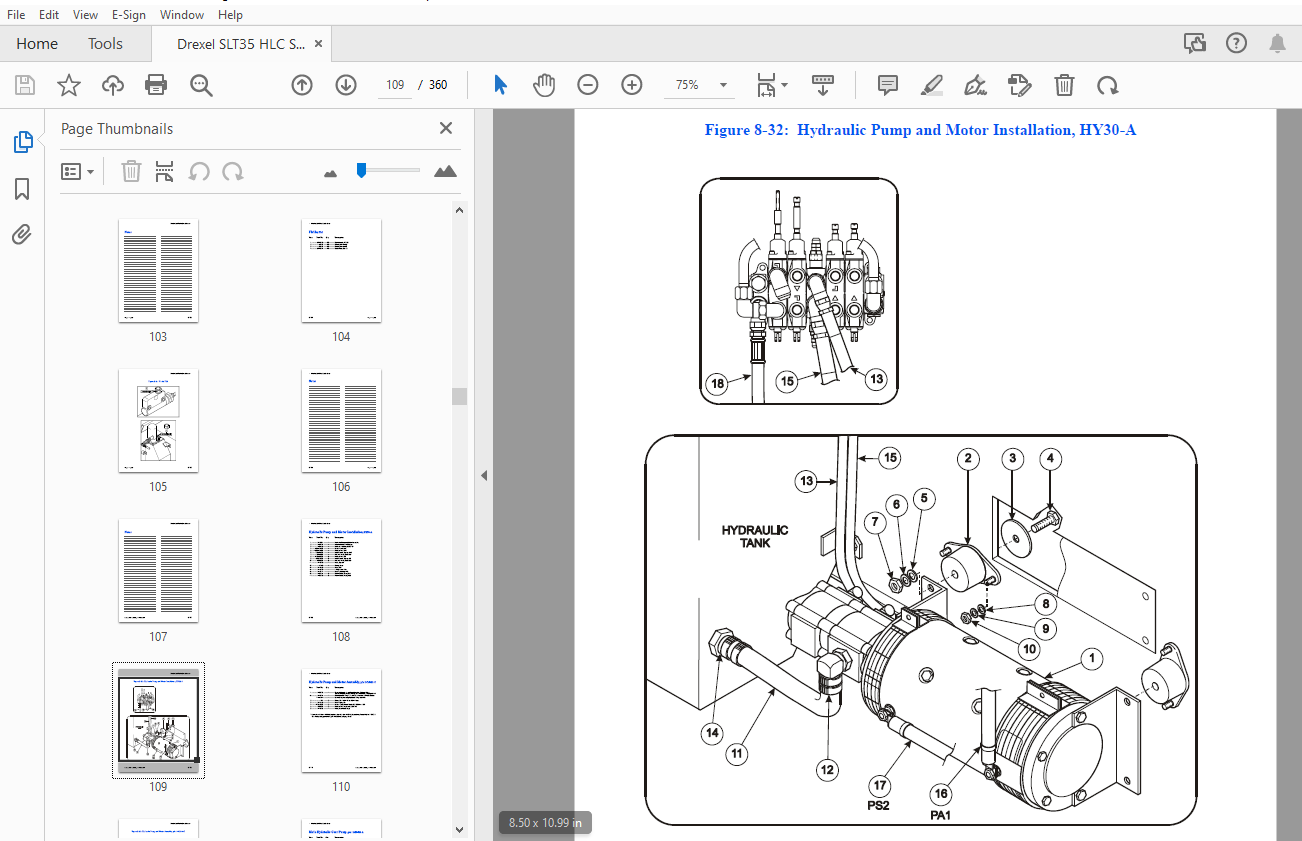
Task: Close the Page Thumbnails panel
Action: click(446, 128)
